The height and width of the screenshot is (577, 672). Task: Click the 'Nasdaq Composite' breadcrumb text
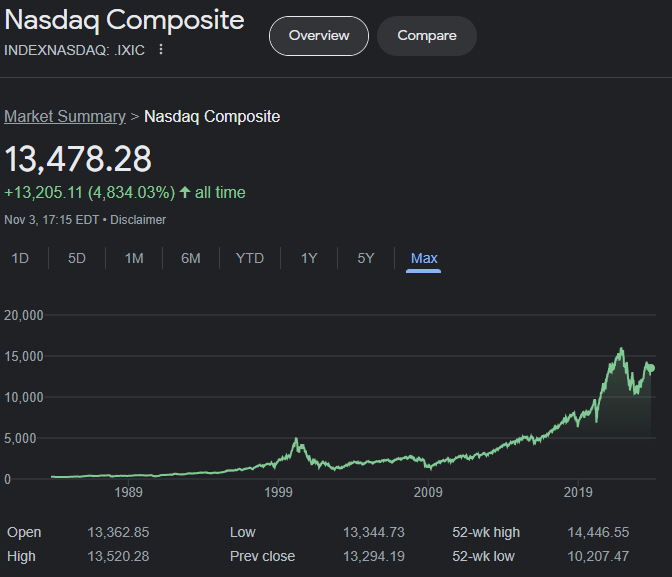point(212,117)
